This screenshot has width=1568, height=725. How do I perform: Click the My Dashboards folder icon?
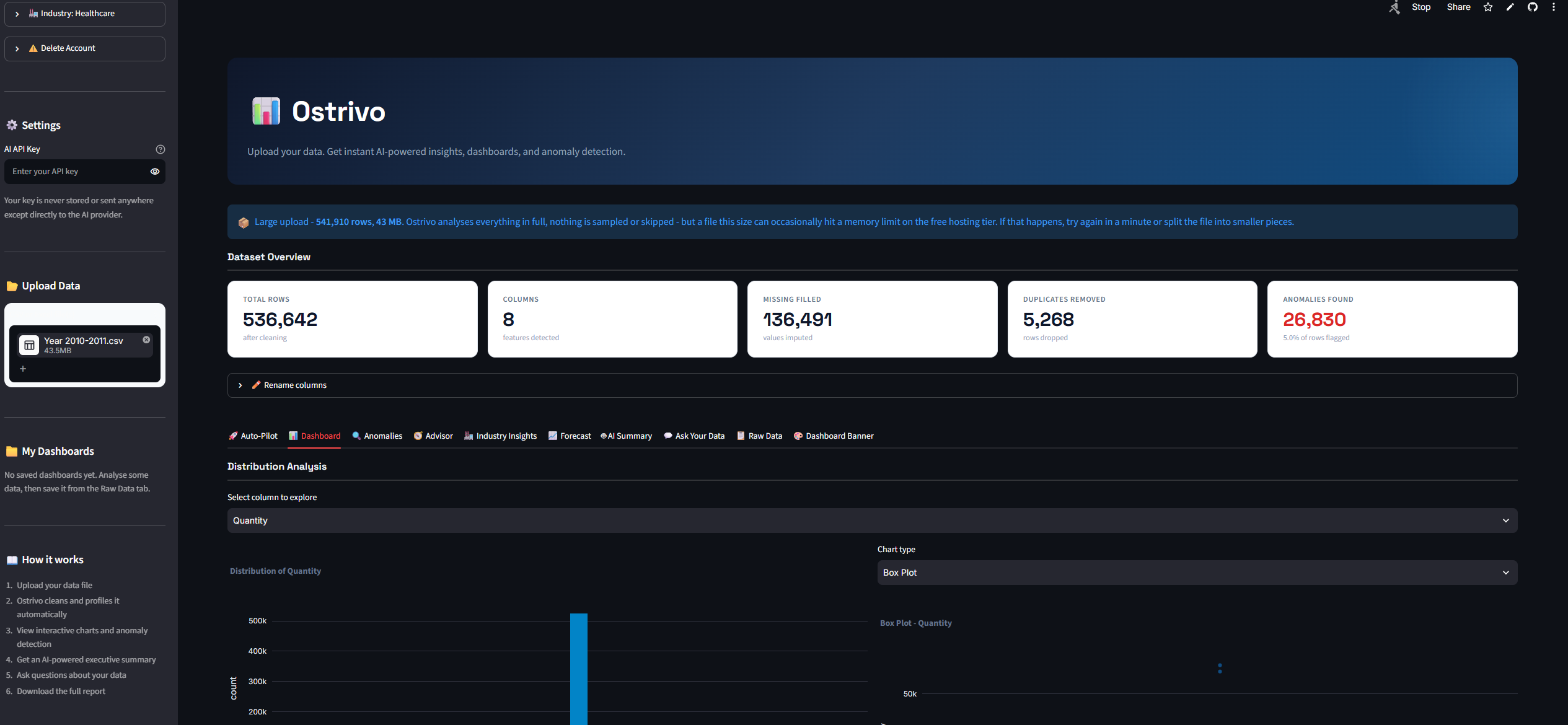coord(12,452)
